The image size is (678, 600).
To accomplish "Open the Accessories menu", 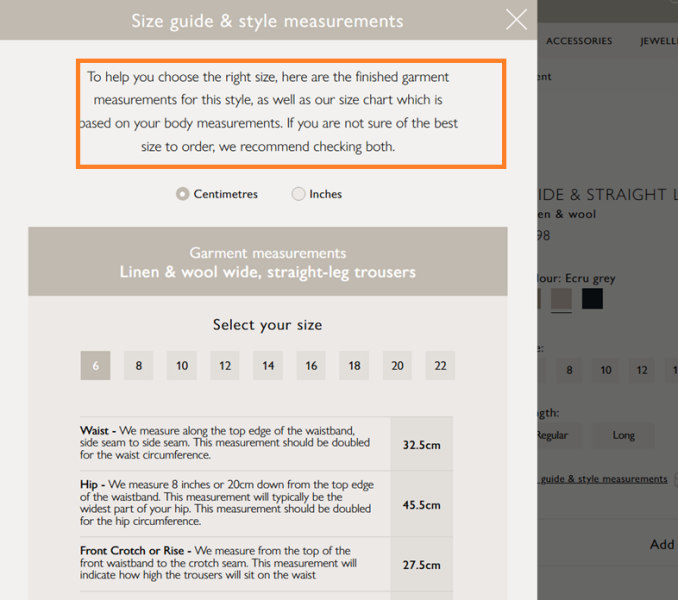I will pos(579,41).
